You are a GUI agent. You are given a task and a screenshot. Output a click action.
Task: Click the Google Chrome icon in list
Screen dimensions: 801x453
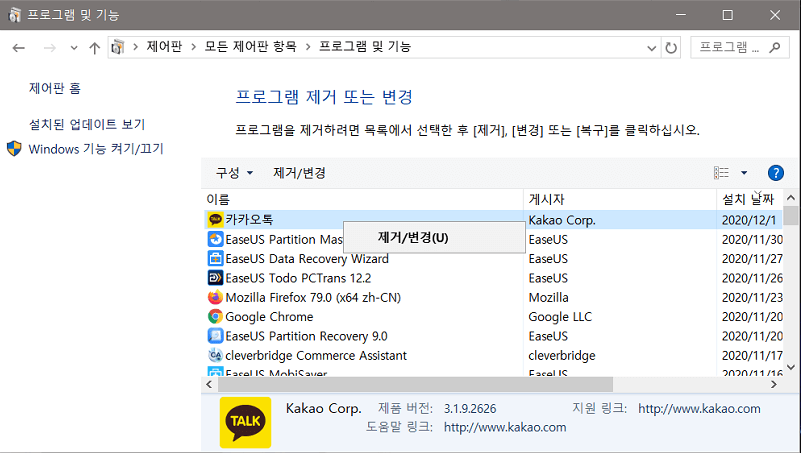(215, 317)
